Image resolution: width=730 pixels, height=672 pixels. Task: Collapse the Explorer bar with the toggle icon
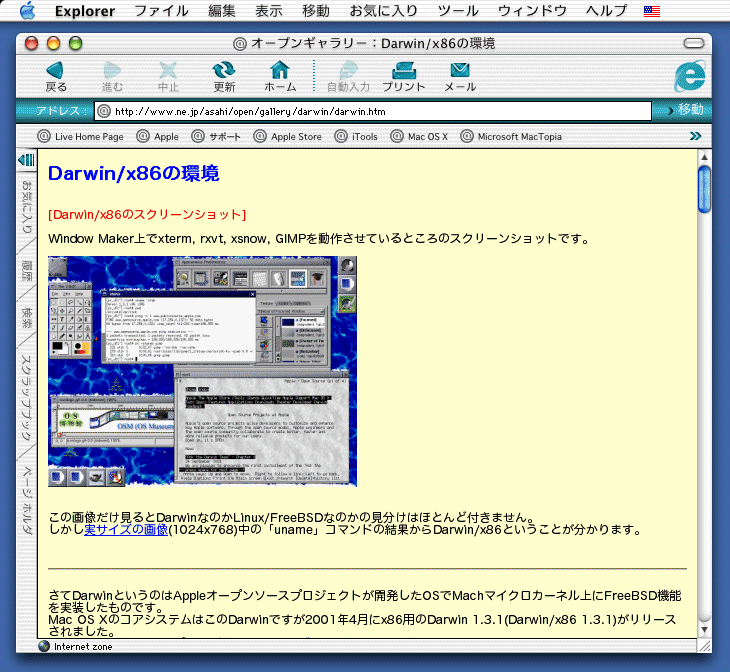27,160
